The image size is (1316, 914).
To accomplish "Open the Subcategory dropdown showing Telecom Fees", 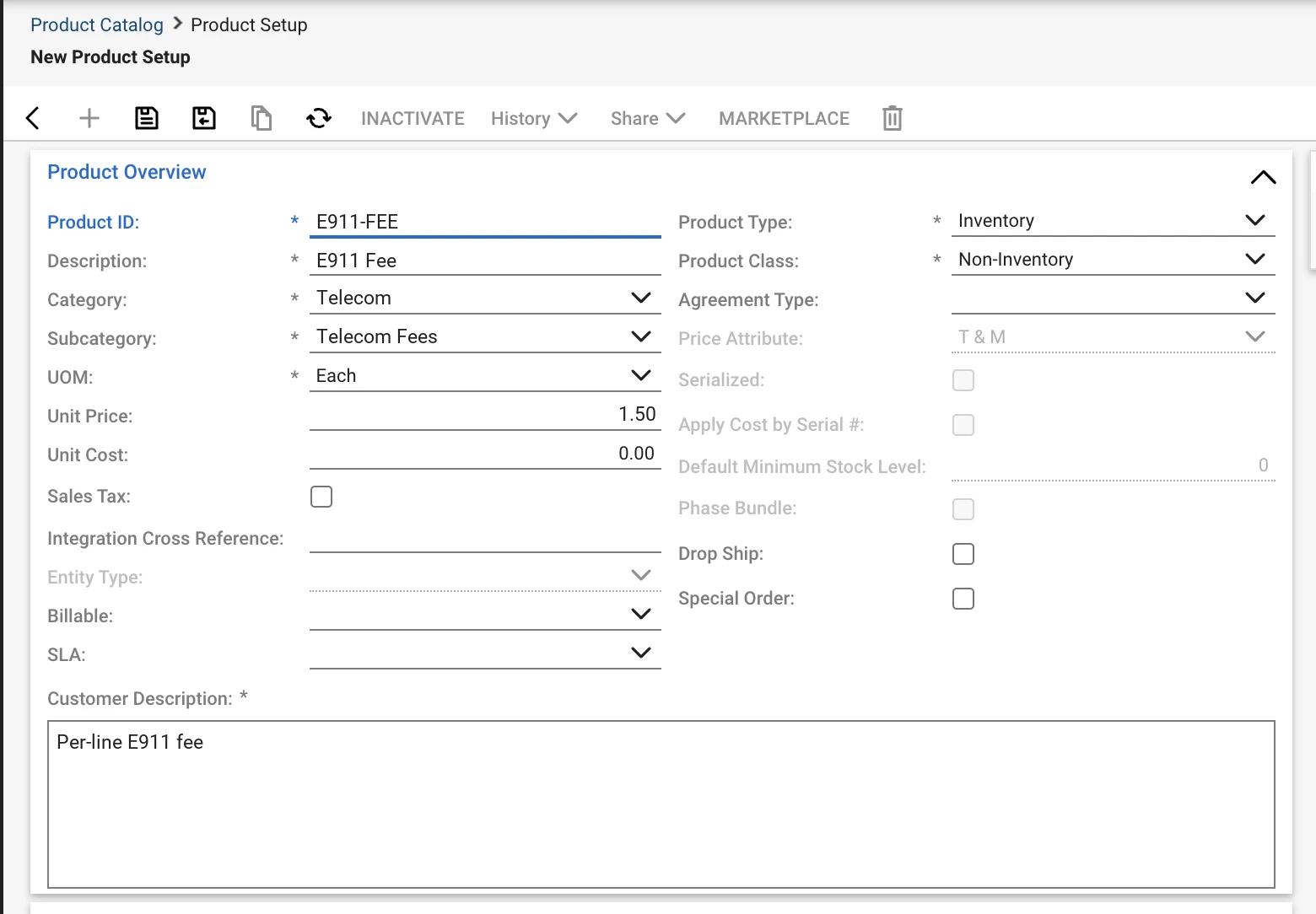I will (x=485, y=337).
